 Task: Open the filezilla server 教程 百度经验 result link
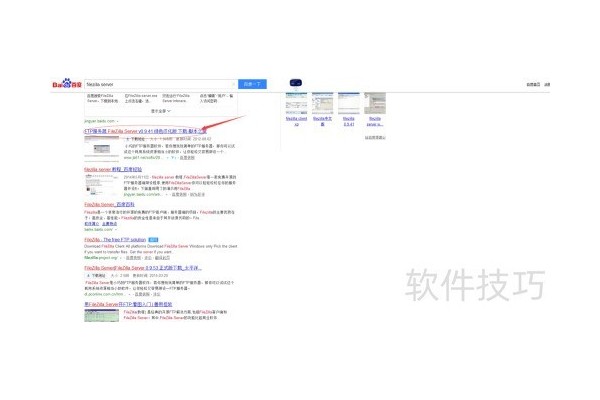tap(113, 169)
